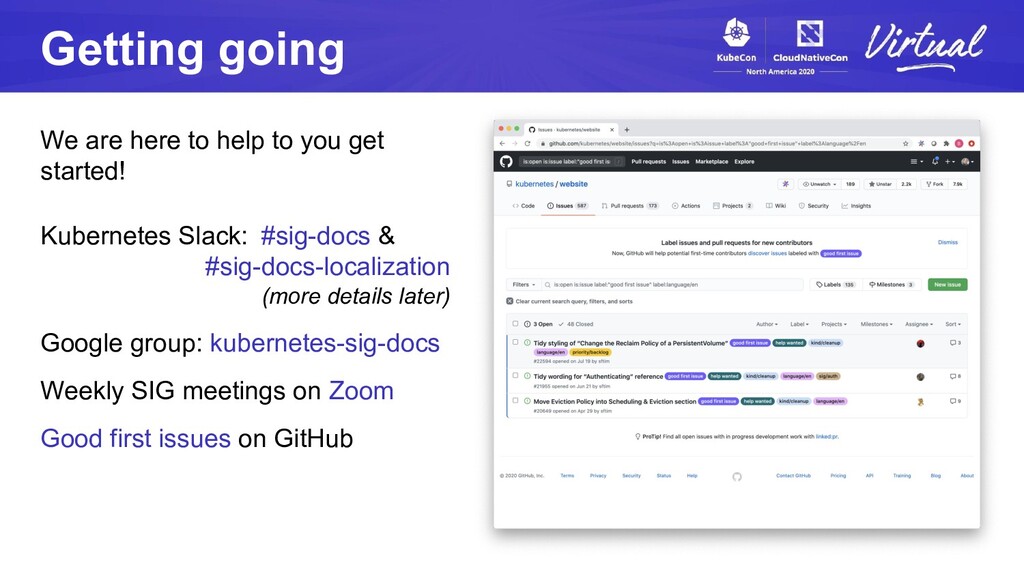The image size is (1024, 576).
Task: Click the browser address bar URL
Action: pyautogui.click(x=707, y=143)
